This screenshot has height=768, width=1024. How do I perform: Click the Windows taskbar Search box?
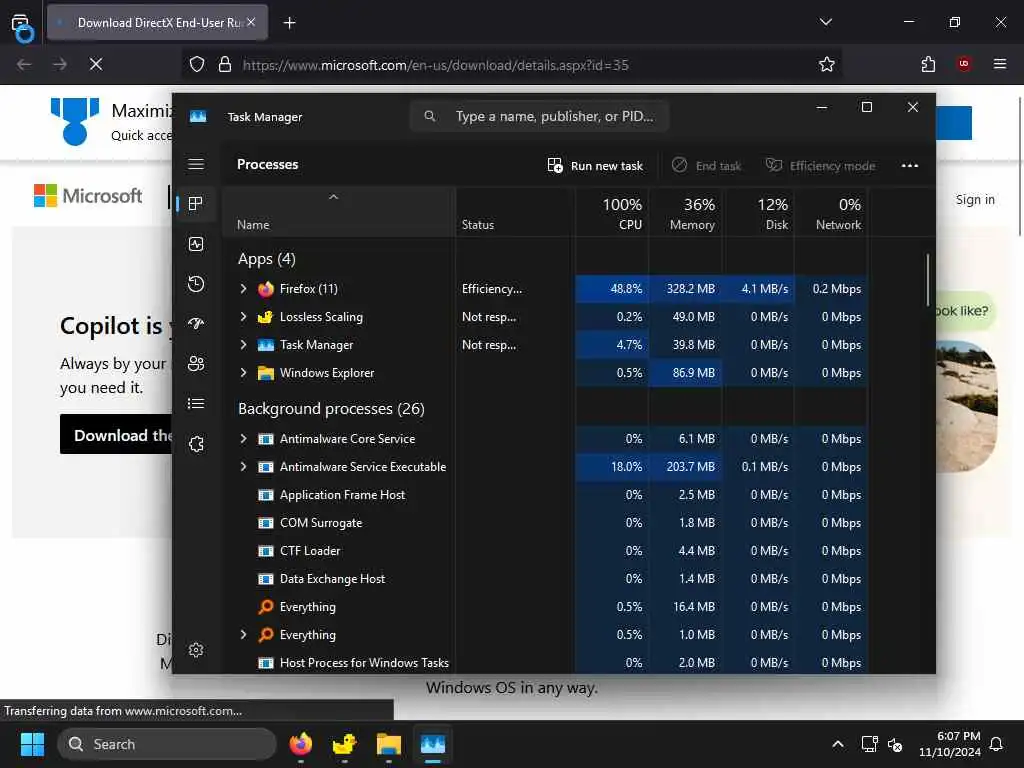167,744
